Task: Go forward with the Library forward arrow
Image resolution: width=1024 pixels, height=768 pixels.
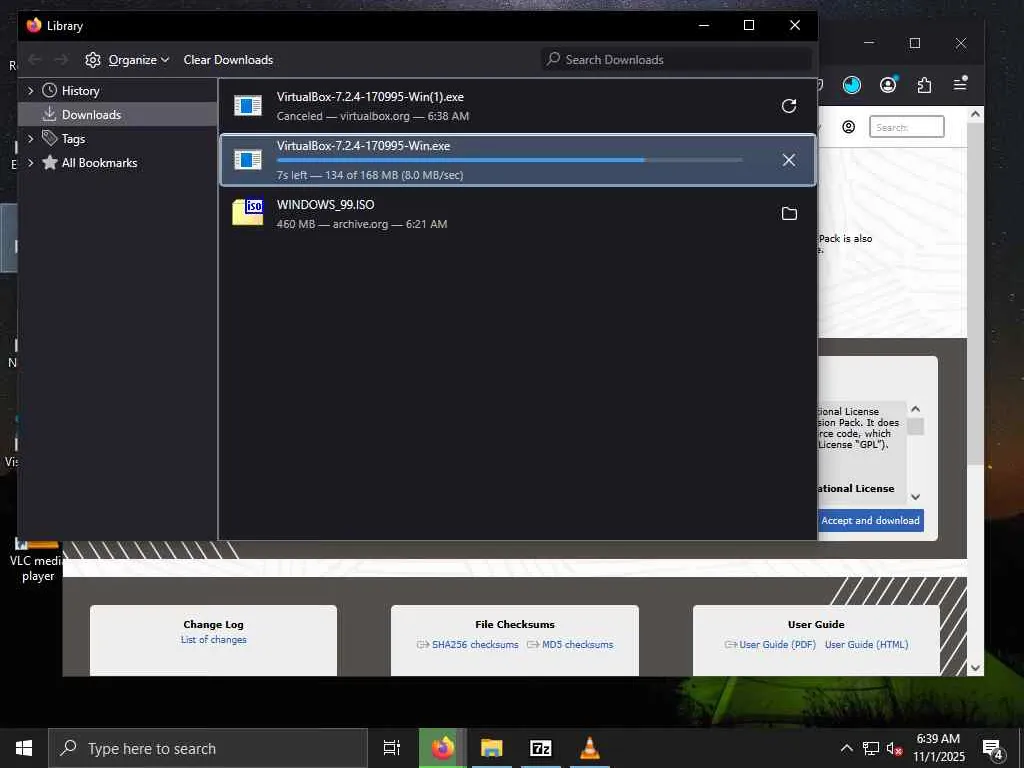Action: [x=61, y=59]
